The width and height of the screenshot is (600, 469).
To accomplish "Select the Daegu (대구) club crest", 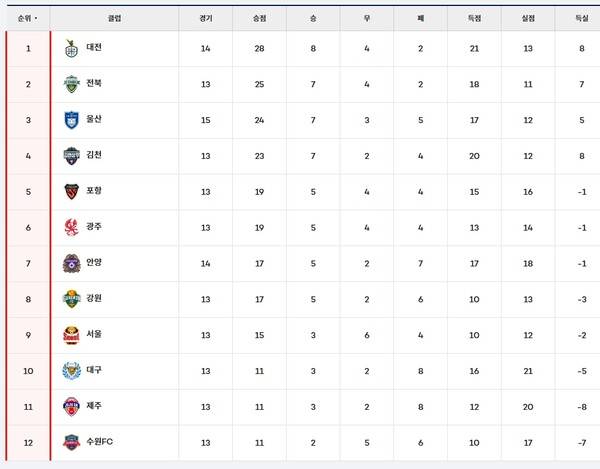I will [x=71, y=370].
